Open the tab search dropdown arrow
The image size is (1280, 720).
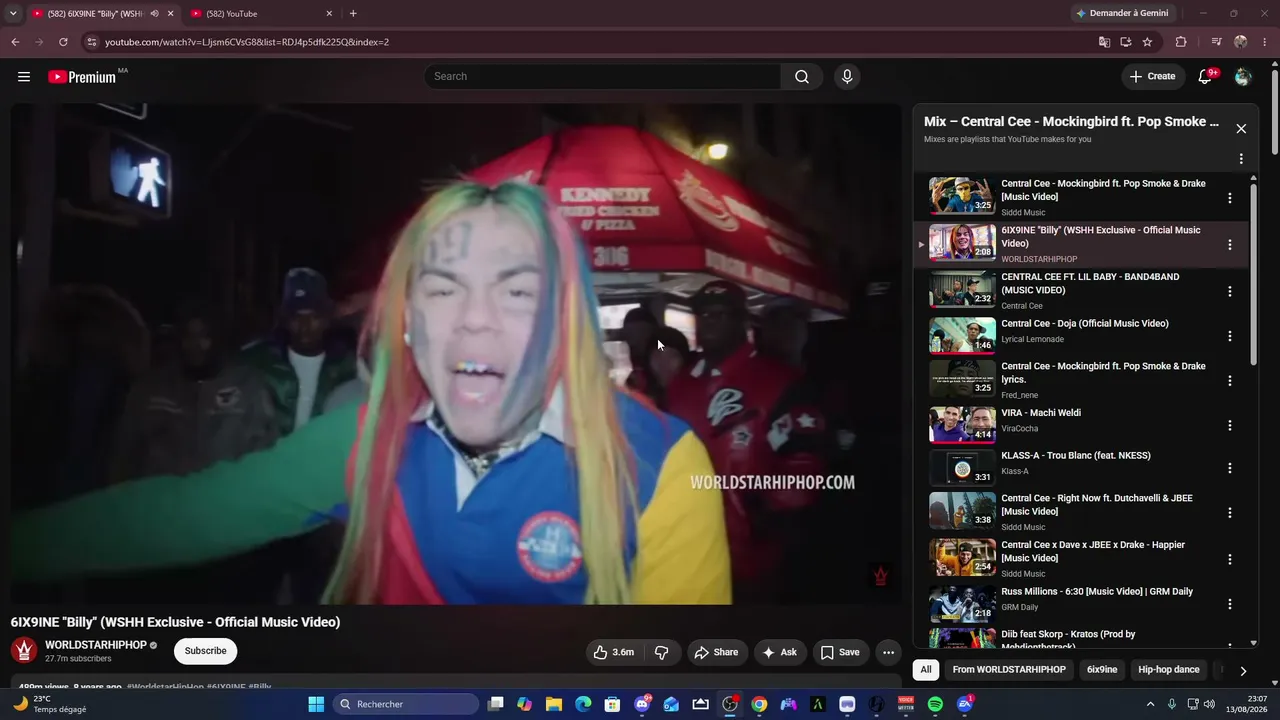click(x=13, y=13)
